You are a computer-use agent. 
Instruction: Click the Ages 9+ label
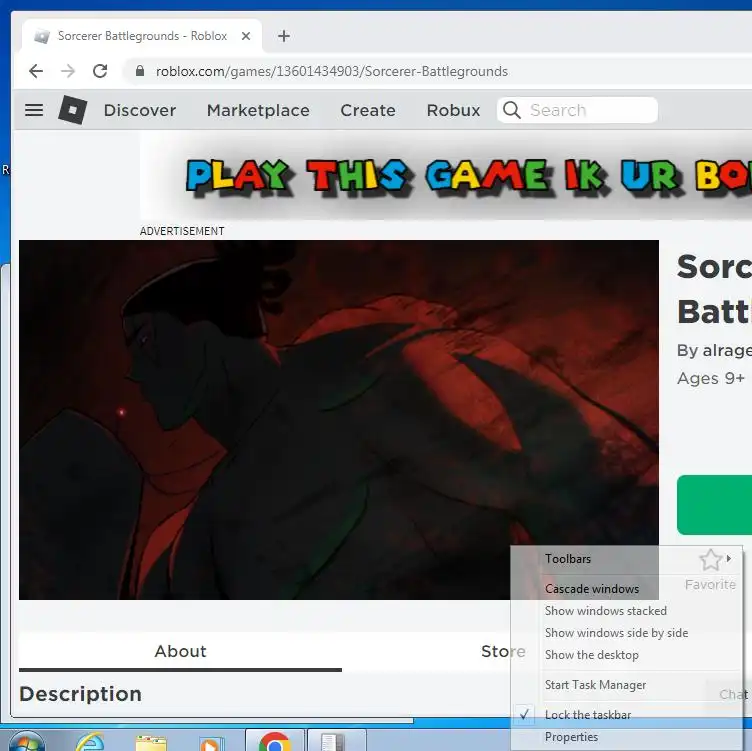[711, 378]
